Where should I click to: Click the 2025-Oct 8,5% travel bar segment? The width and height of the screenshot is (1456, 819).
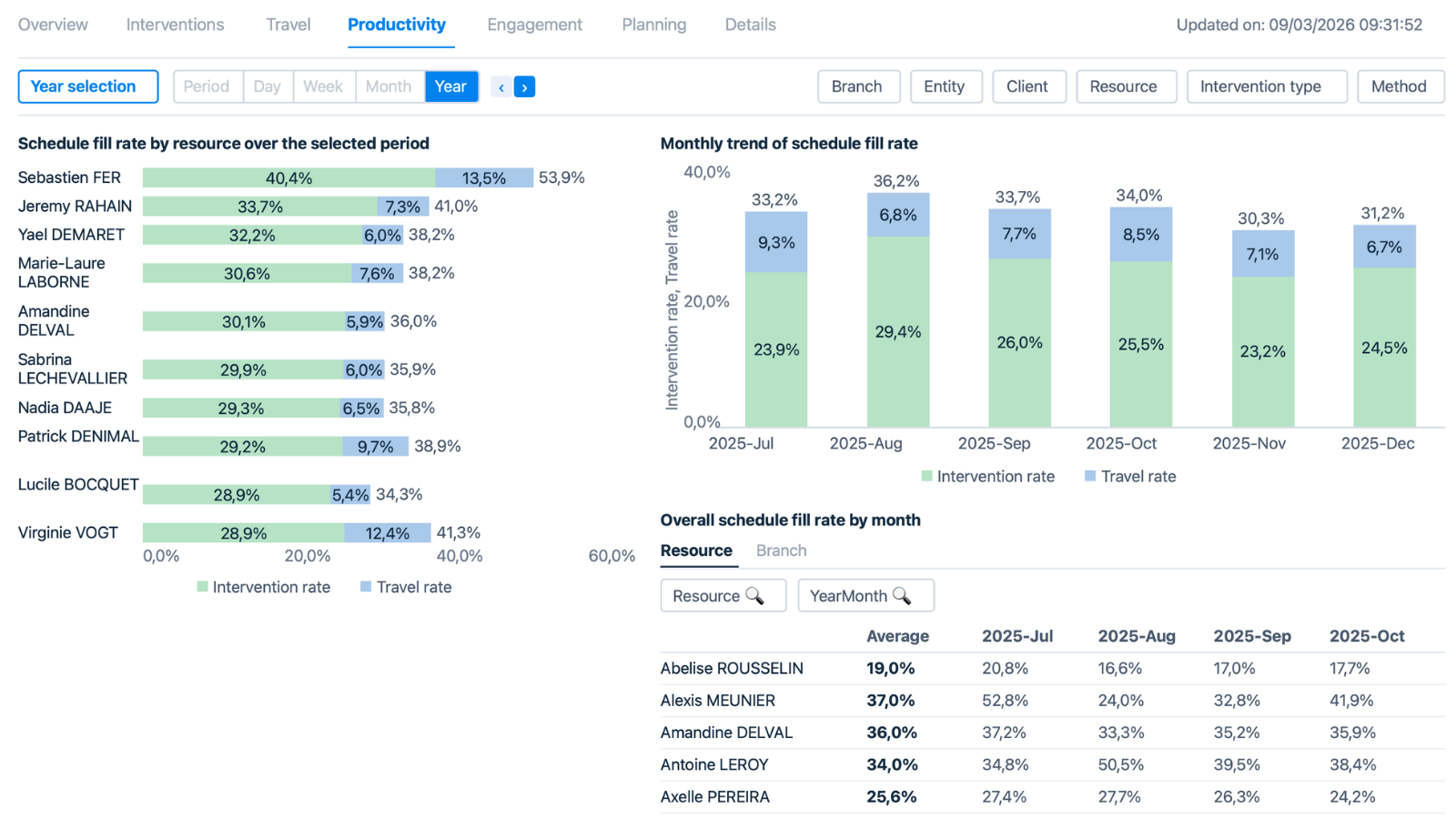pyautogui.click(x=1141, y=235)
